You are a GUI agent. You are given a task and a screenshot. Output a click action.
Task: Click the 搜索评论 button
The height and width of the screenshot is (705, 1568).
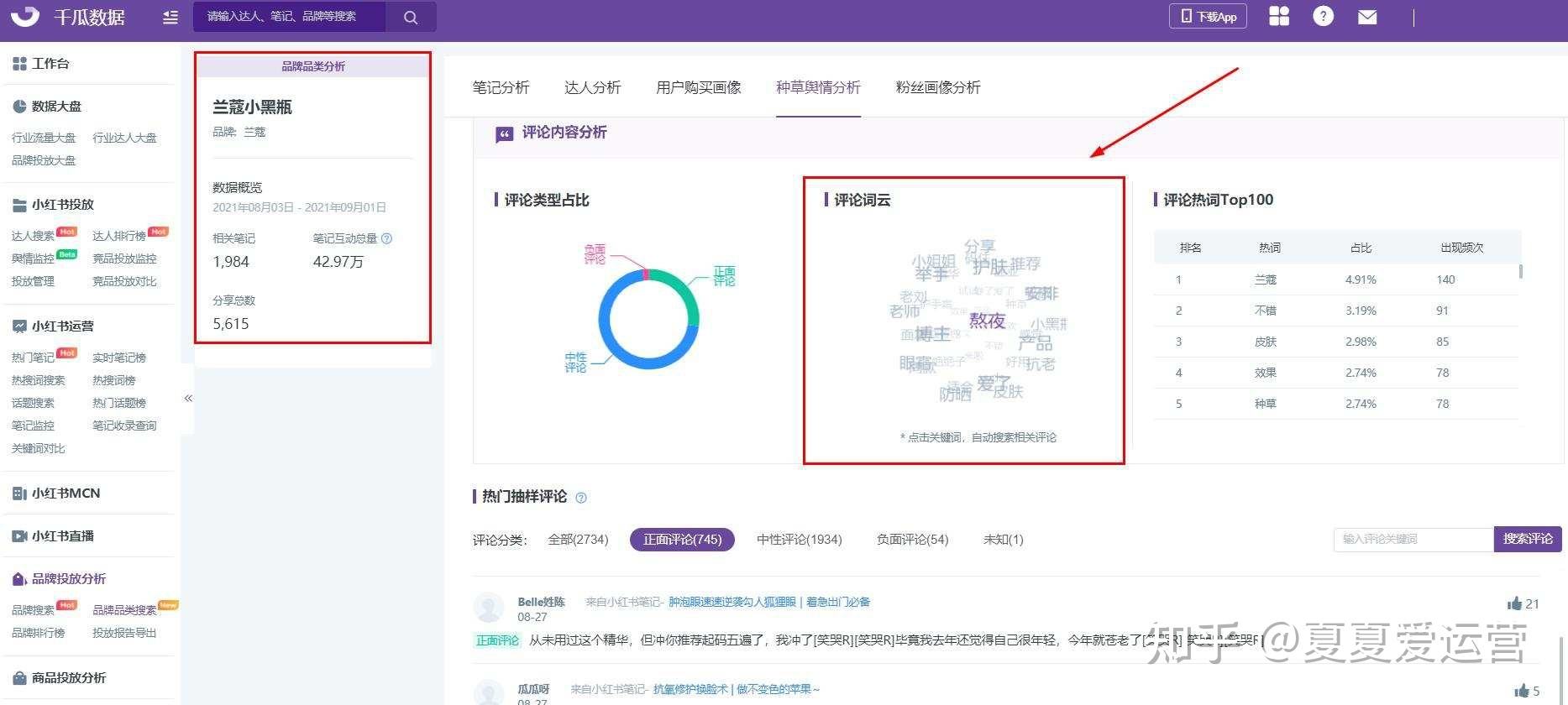tap(1528, 539)
